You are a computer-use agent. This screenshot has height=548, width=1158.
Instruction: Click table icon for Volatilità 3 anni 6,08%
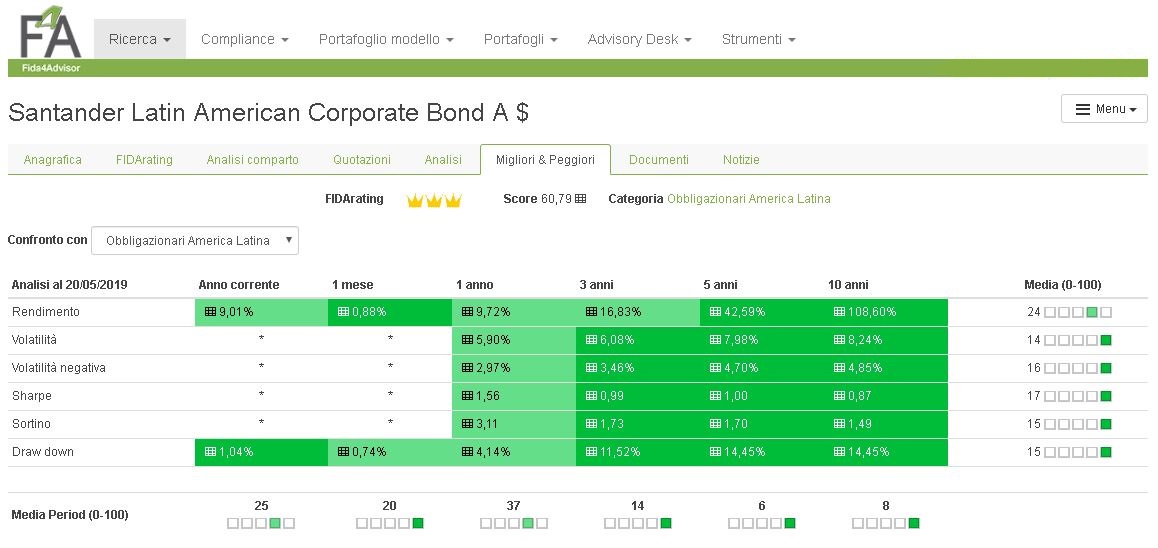pos(592,340)
